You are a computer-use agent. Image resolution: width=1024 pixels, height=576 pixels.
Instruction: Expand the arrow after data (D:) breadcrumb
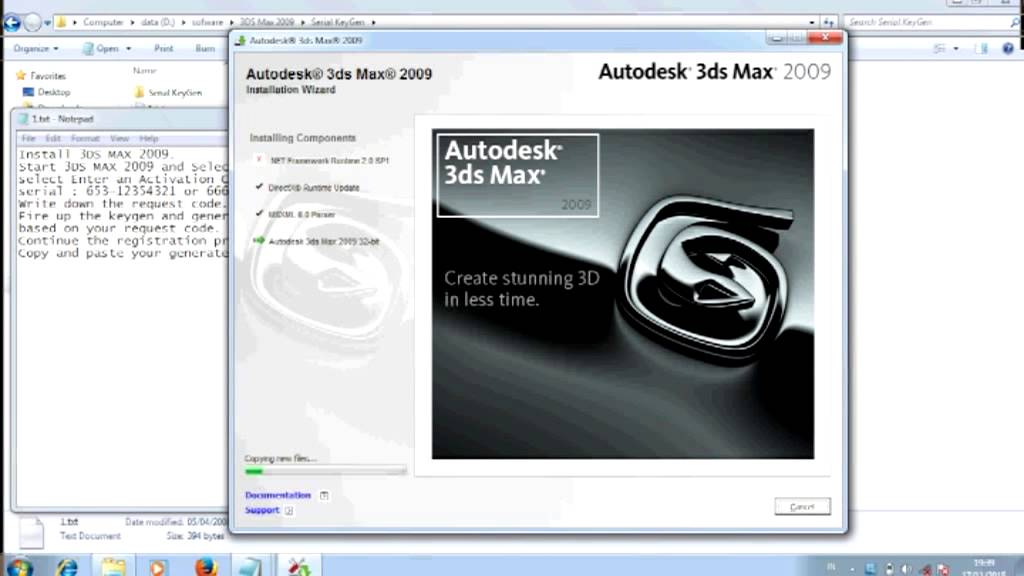183,22
